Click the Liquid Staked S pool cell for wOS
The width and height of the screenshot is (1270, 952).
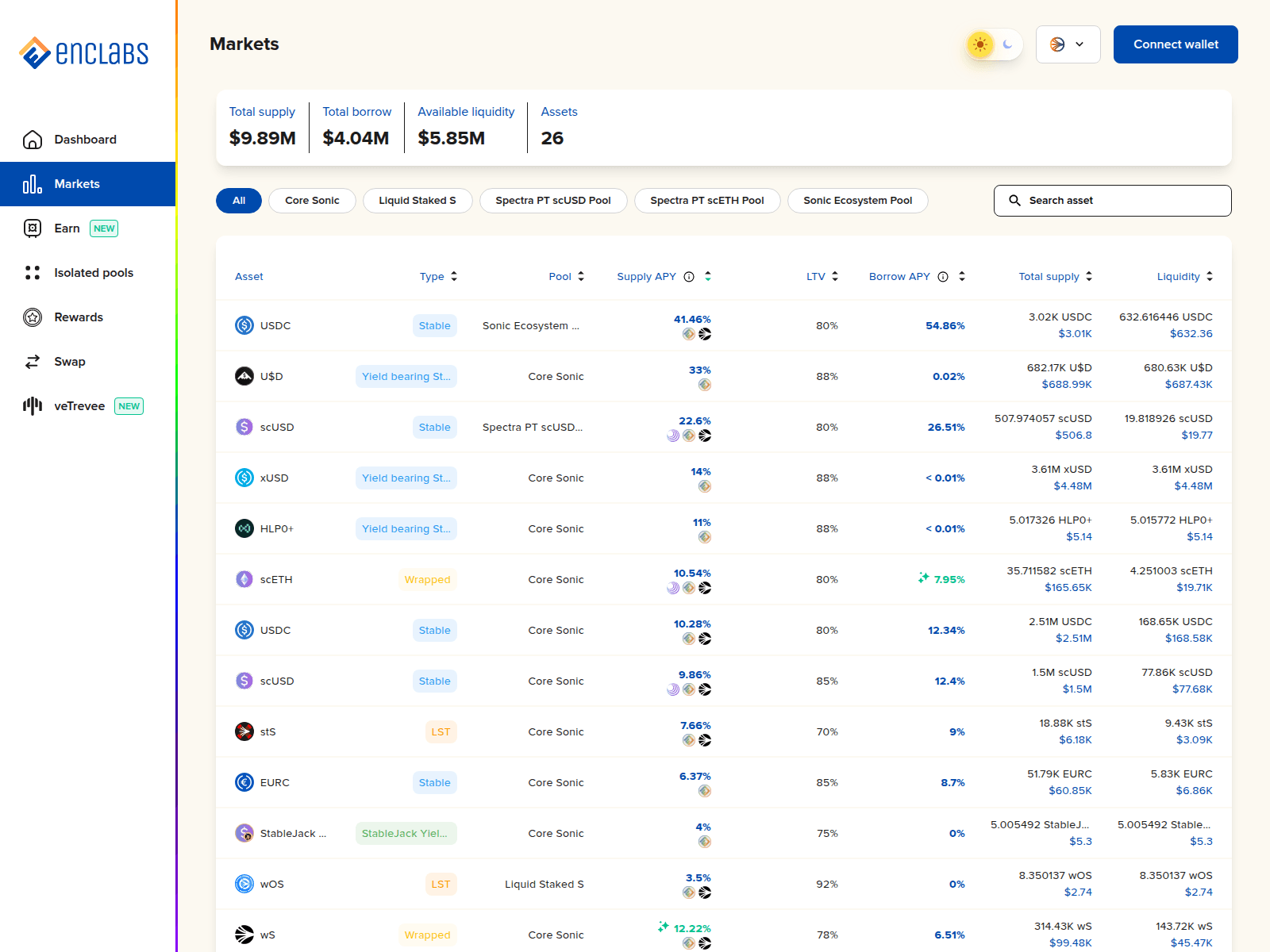click(x=545, y=884)
